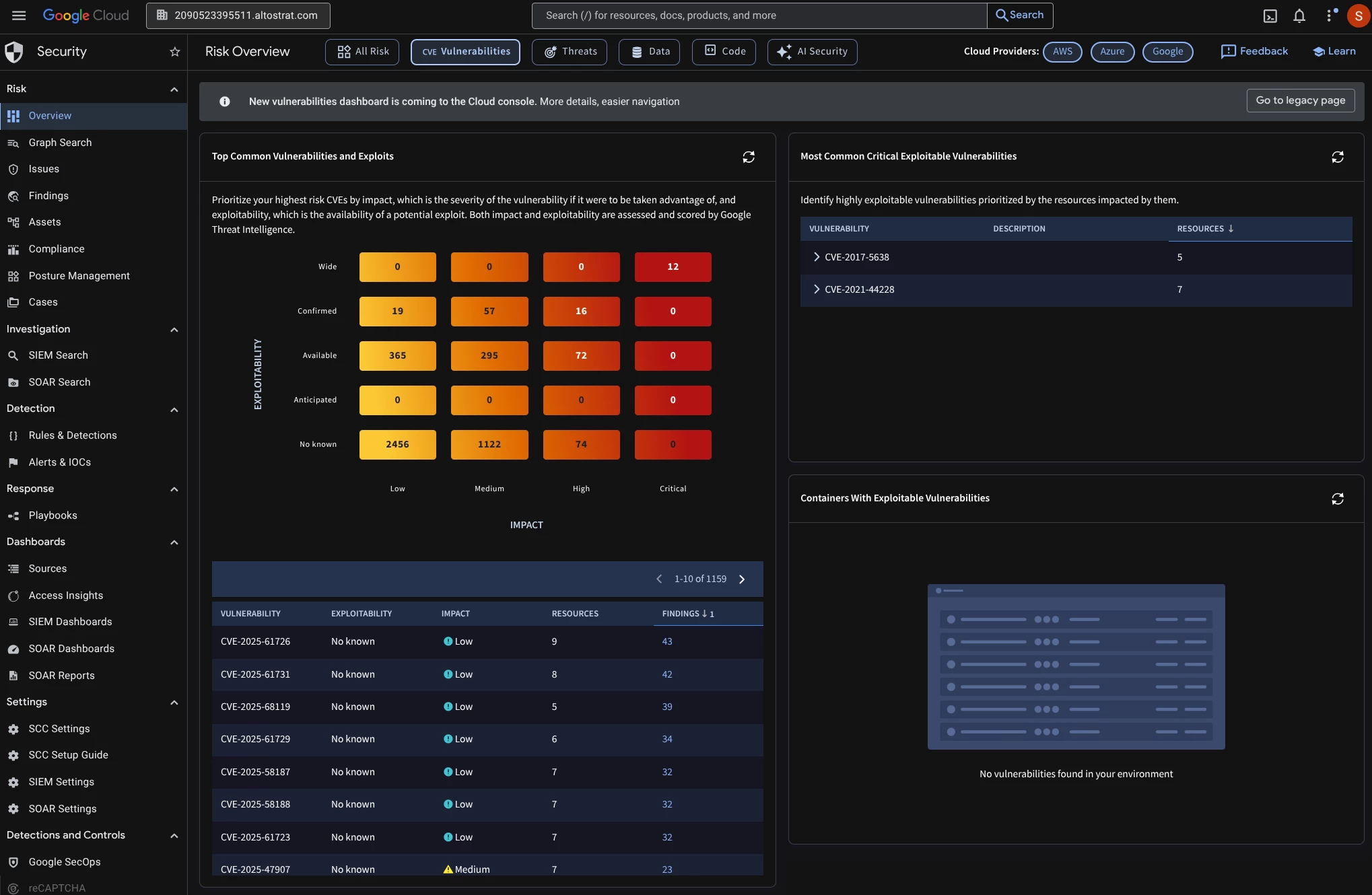The height and width of the screenshot is (895, 1372).
Task: Expand the CVE-2017-5638 row
Action: [x=817, y=257]
